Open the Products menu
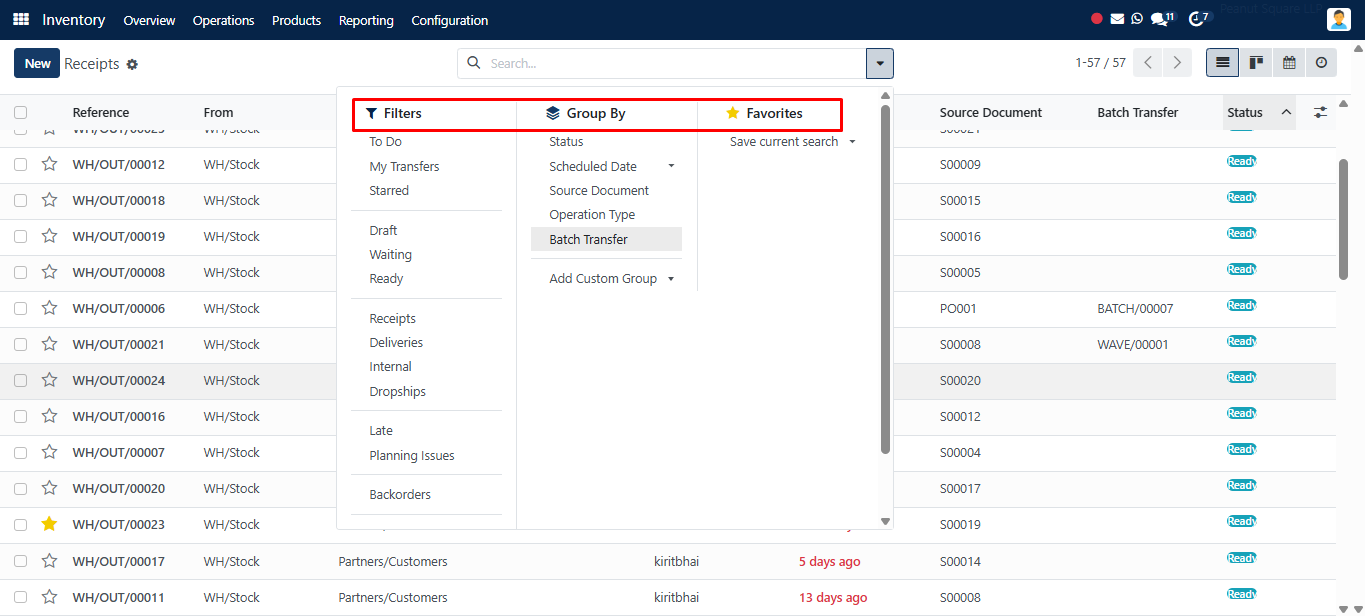 click(296, 20)
